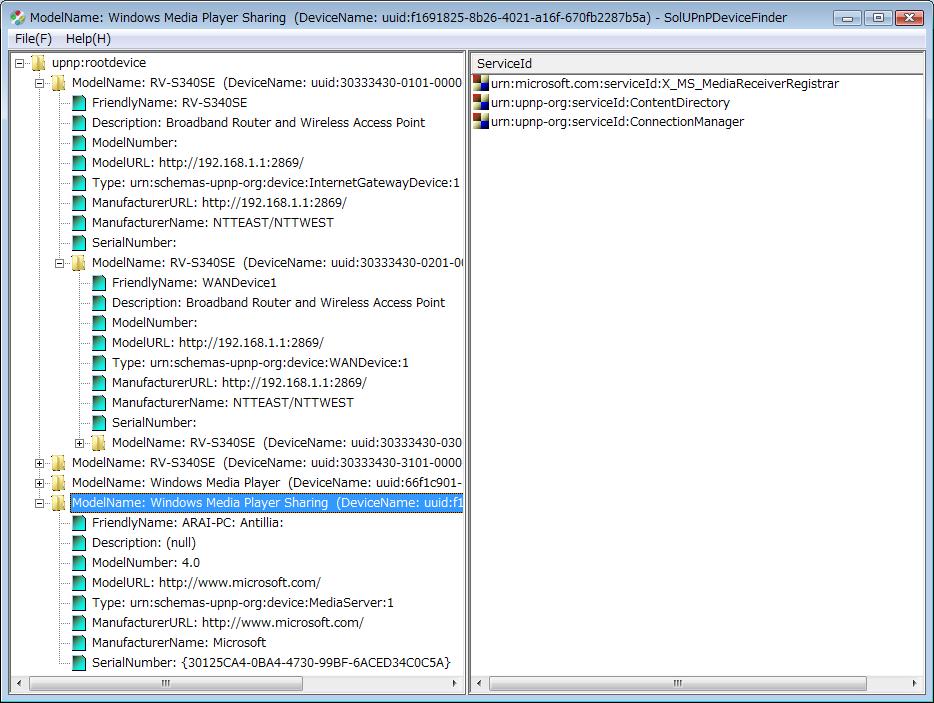The width and height of the screenshot is (934, 703).
Task: Click right arrow of ServiceId pane scrollbar
Action: point(915,683)
